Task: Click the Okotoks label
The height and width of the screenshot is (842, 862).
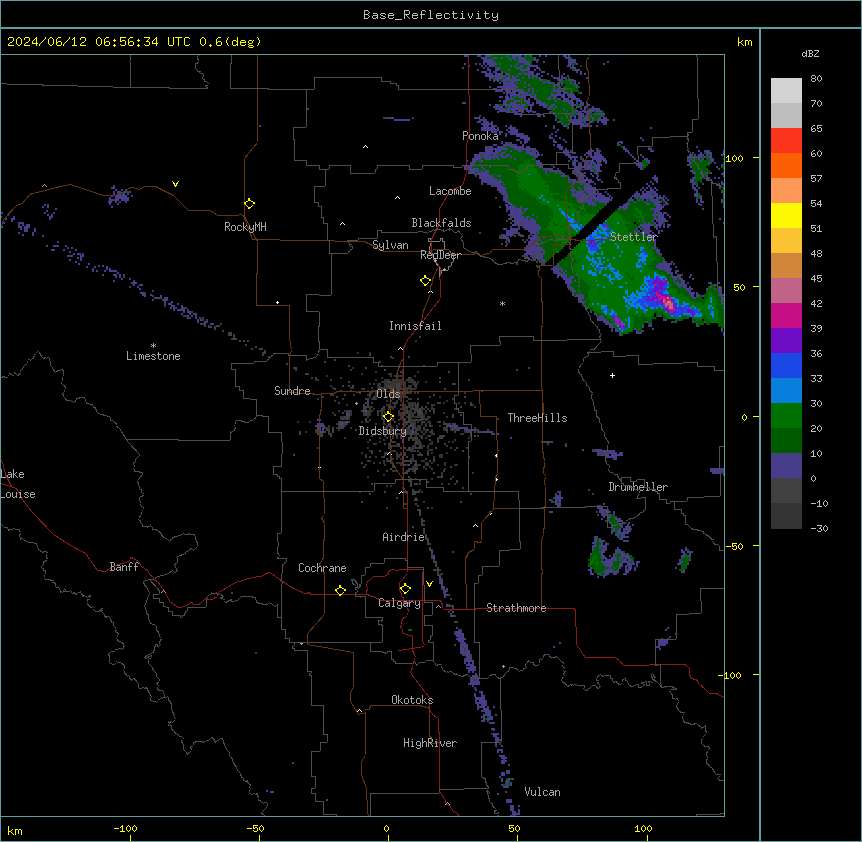Action: [412, 700]
